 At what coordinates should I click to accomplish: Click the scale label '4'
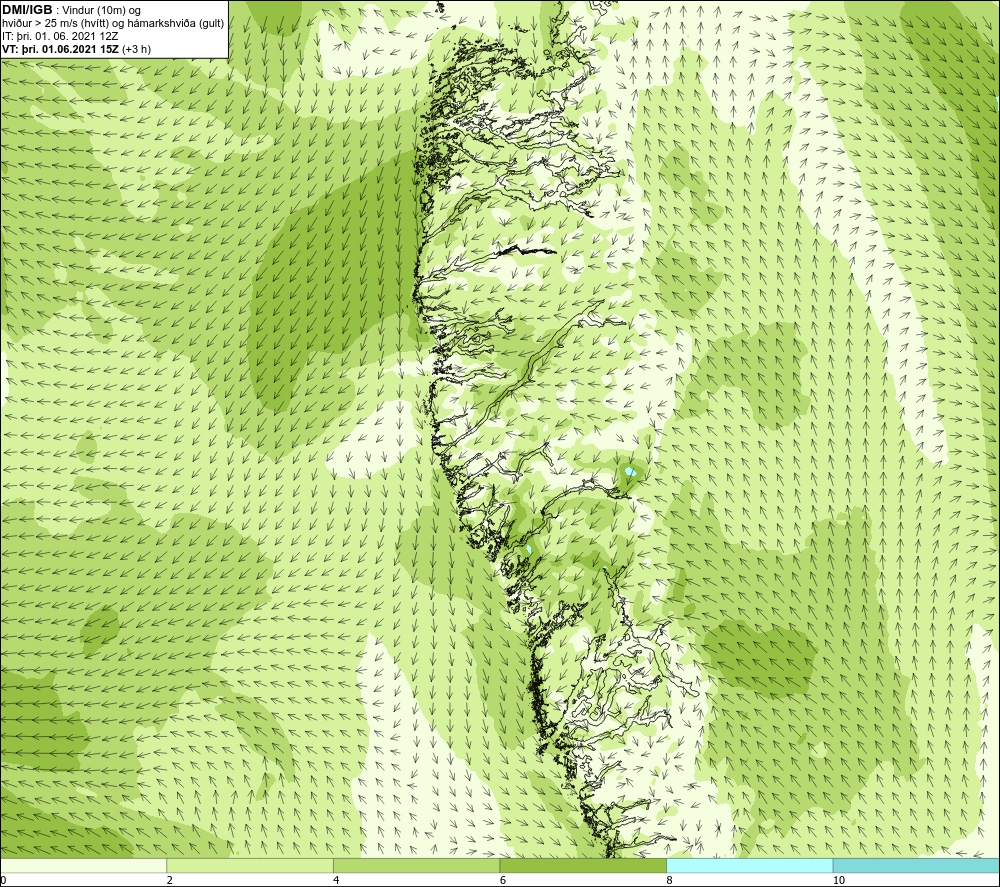(336, 880)
